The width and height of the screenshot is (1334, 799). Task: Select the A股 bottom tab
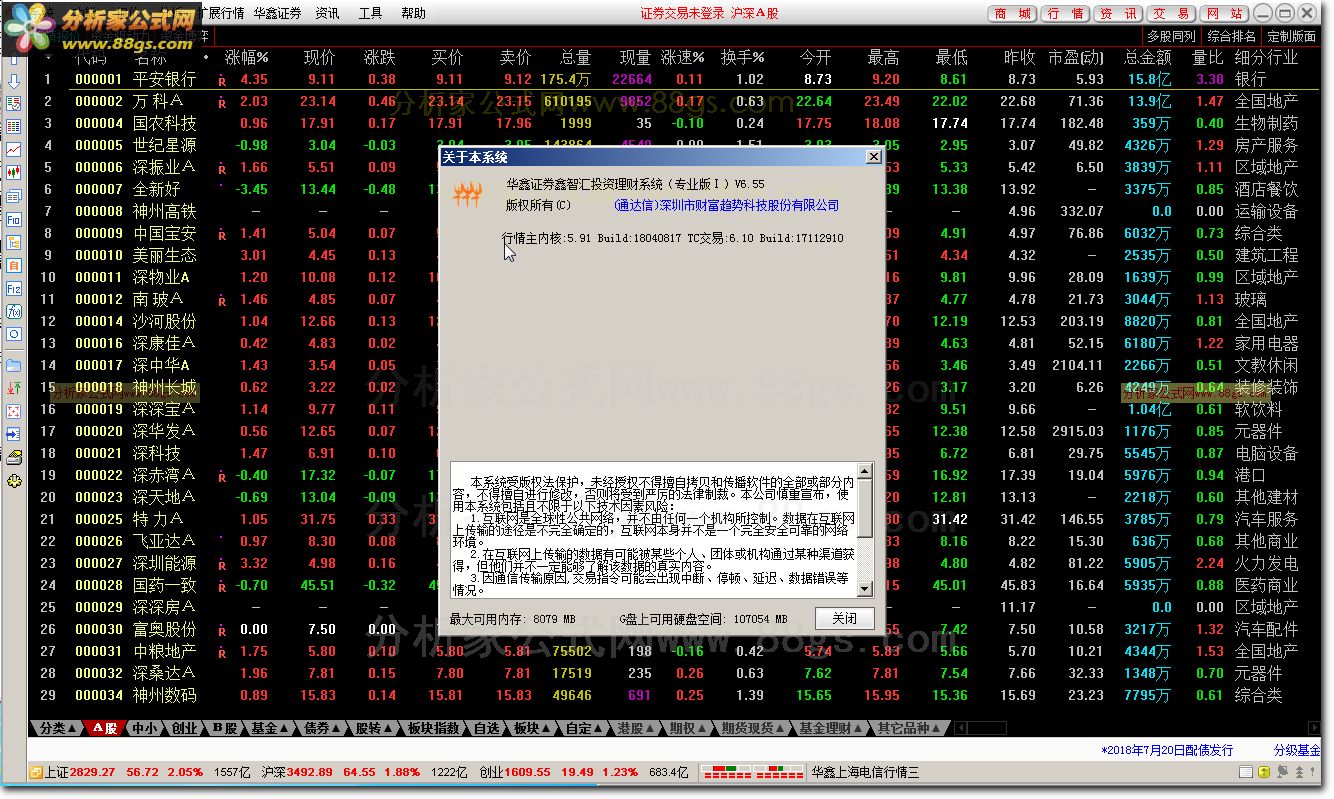click(105, 728)
